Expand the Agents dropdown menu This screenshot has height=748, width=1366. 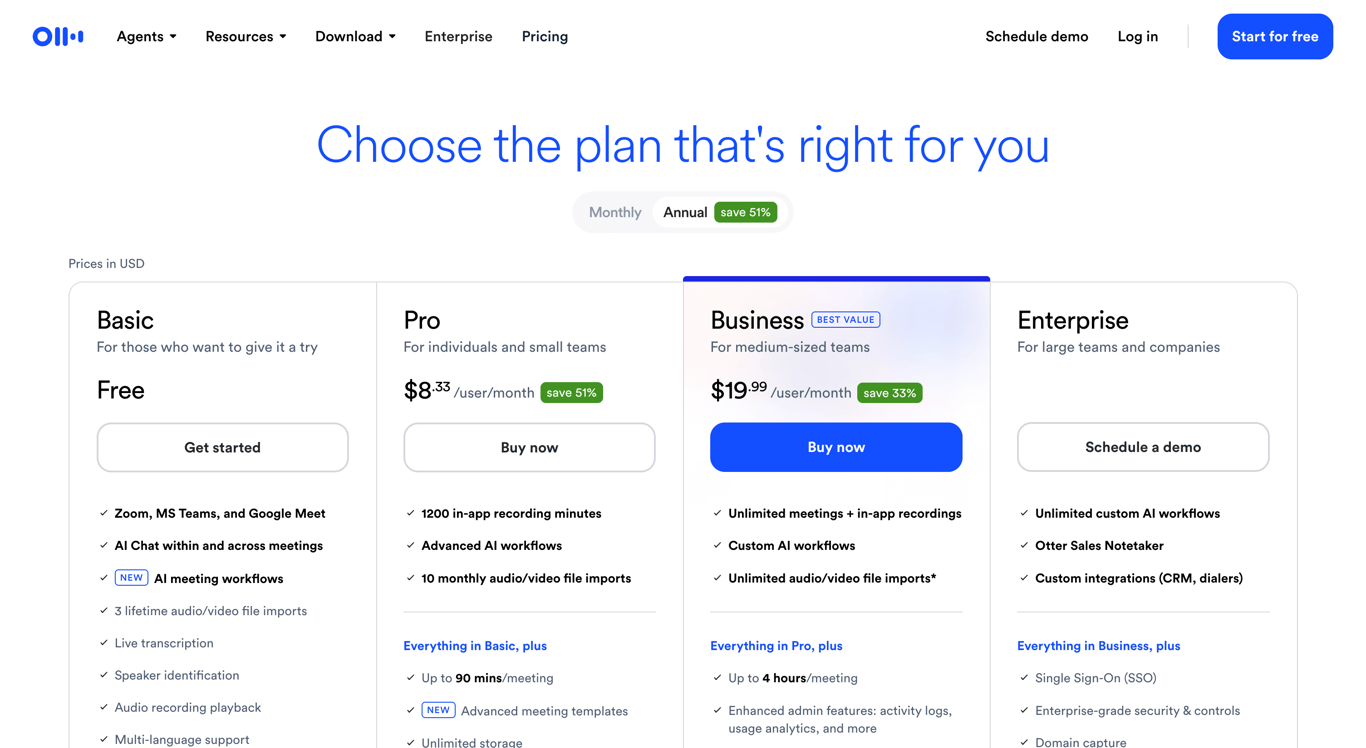point(146,37)
